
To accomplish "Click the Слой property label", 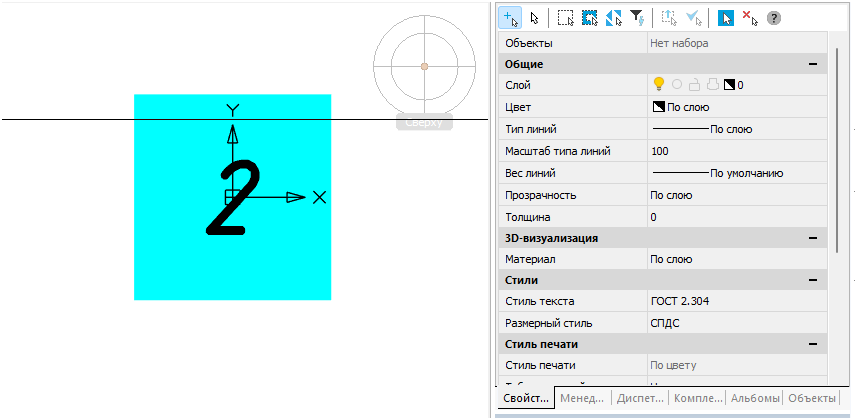I will [518, 85].
